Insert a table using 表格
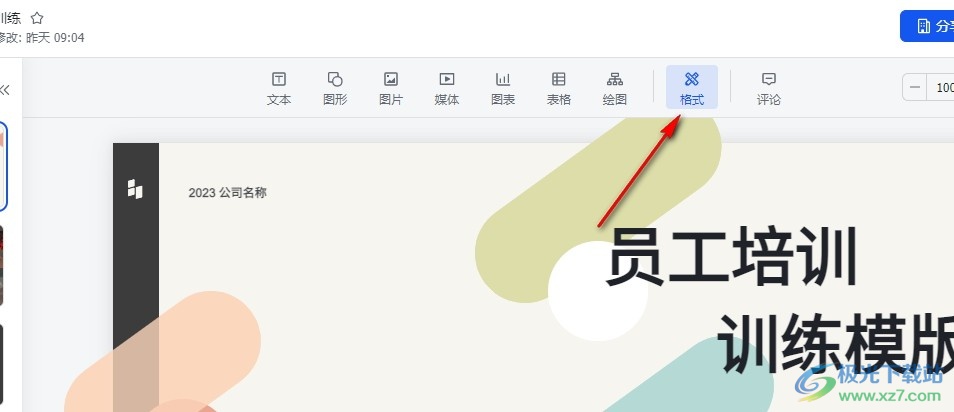 tap(559, 88)
